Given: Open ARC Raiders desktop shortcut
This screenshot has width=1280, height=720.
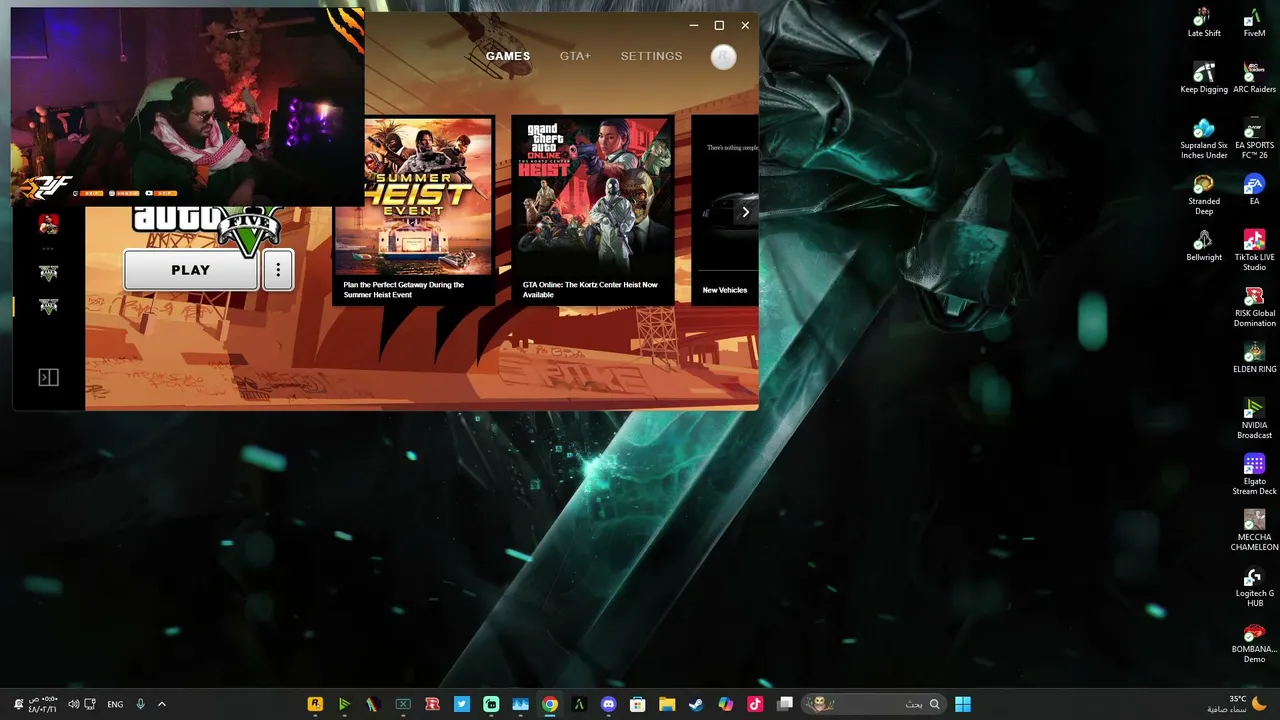Looking at the screenshot, I should click(1254, 78).
